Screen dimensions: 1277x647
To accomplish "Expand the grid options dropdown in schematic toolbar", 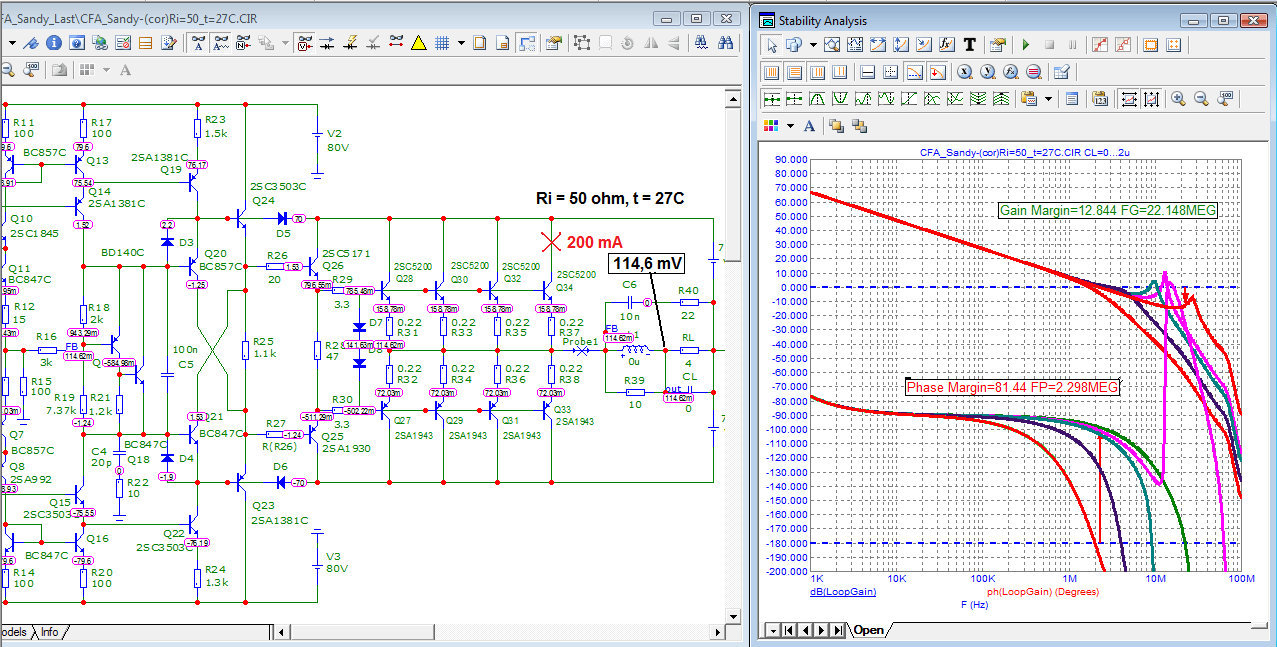I will pyautogui.click(x=461, y=42).
